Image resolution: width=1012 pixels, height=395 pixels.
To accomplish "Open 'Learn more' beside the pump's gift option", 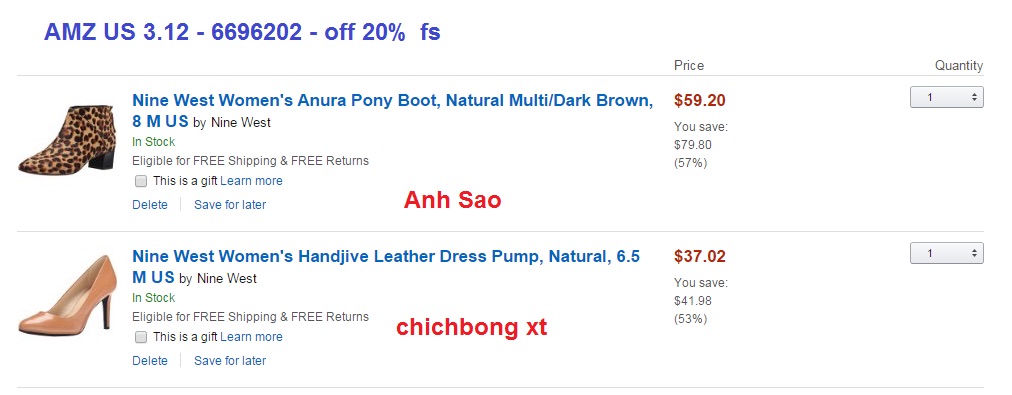I will pos(251,337).
